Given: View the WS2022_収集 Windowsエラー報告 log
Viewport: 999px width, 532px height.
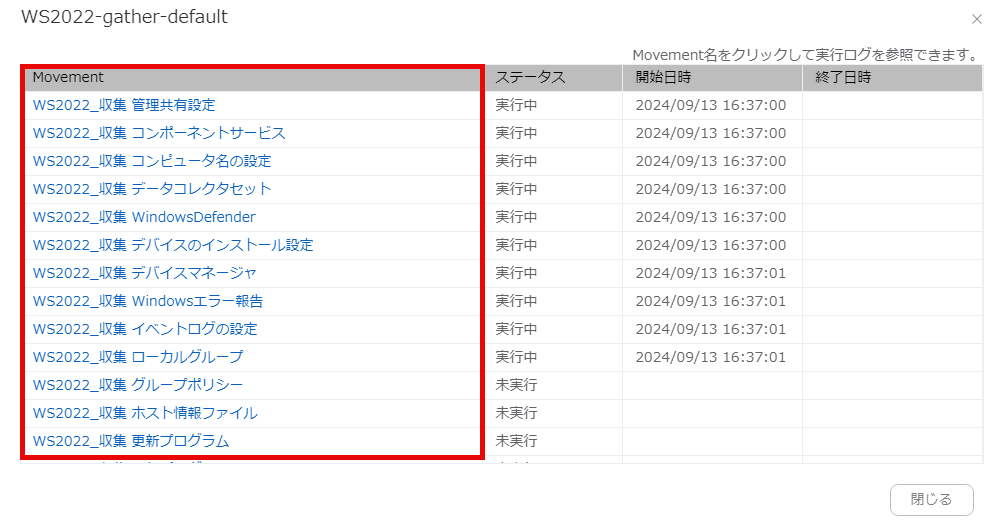Looking at the screenshot, I should coord(148,301).
